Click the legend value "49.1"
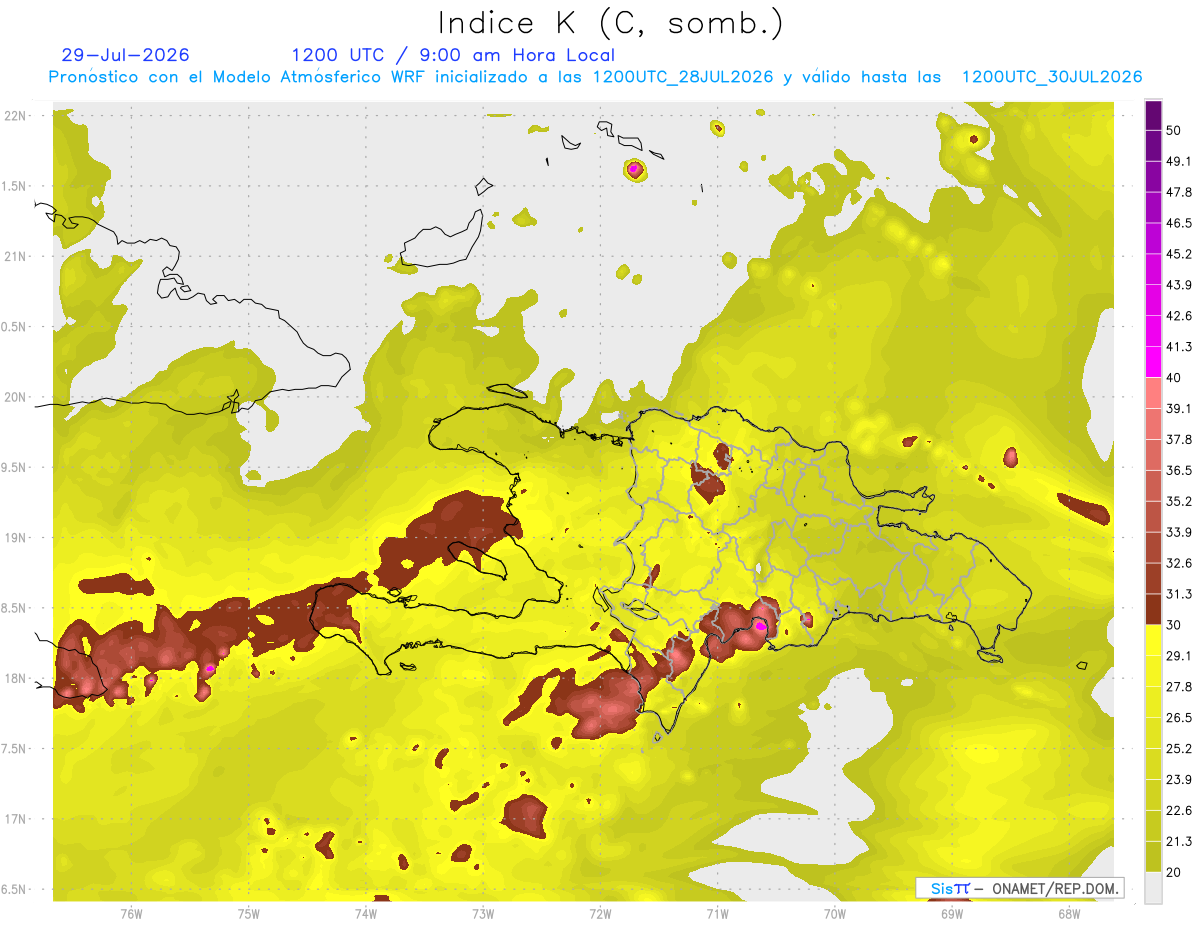Viewport: 1200px width, 927px height. (1179, 161)
